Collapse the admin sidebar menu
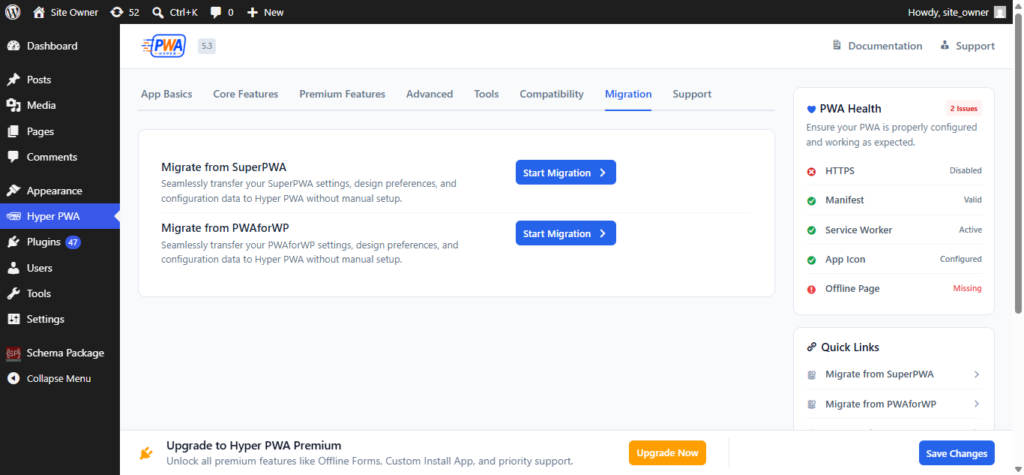 click(x=59, y=378)
